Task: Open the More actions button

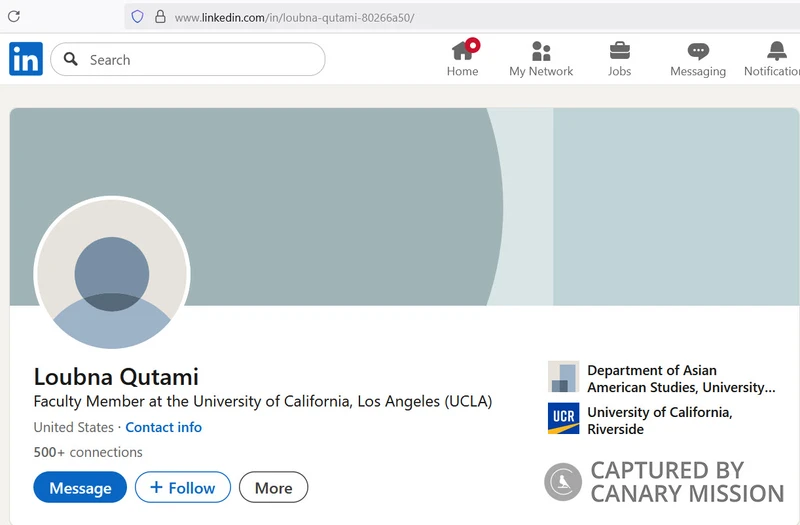Action: coord(273,487)
